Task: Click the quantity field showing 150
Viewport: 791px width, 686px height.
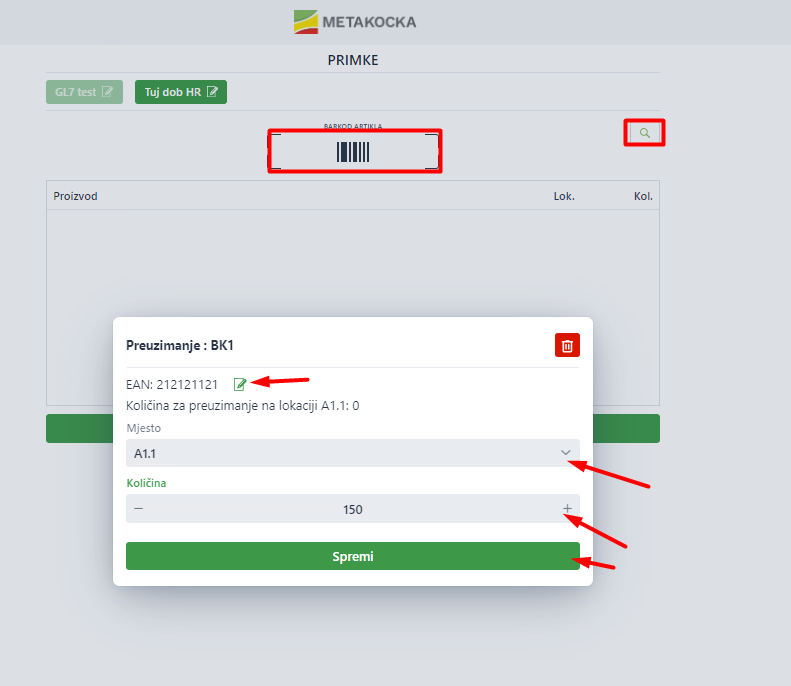Action: [353, 509]
